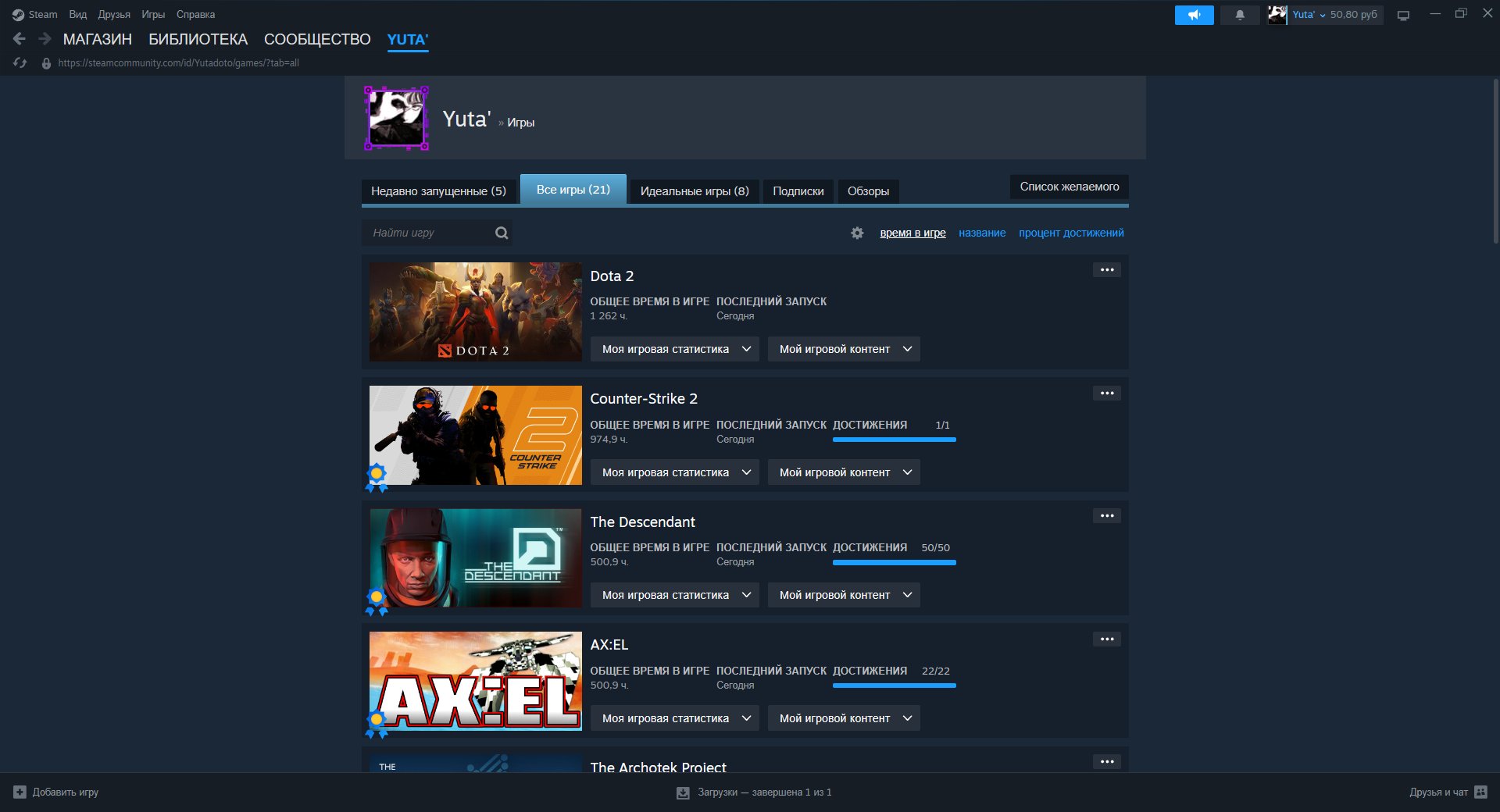
Task: Sort games by 'время в игре'
Action: (x=912, y=233)
